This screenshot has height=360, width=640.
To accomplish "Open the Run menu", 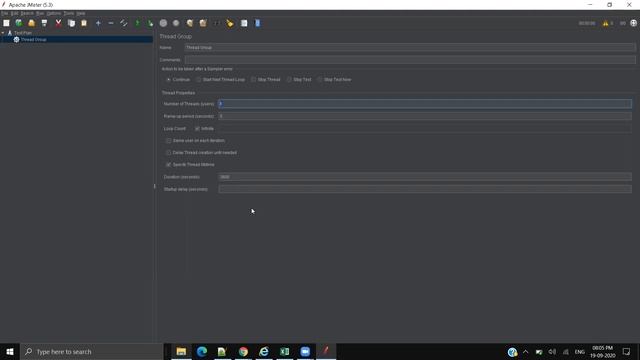I will coord(40,13).
